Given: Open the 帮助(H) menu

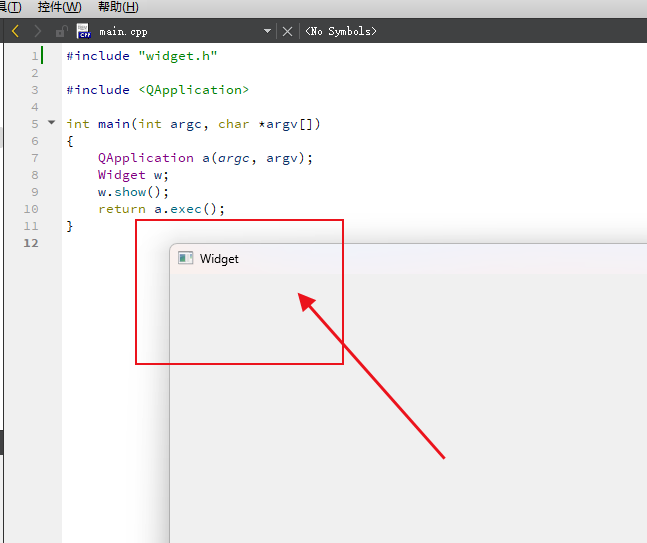Looking at the screenshot, I should pos(118,7).
